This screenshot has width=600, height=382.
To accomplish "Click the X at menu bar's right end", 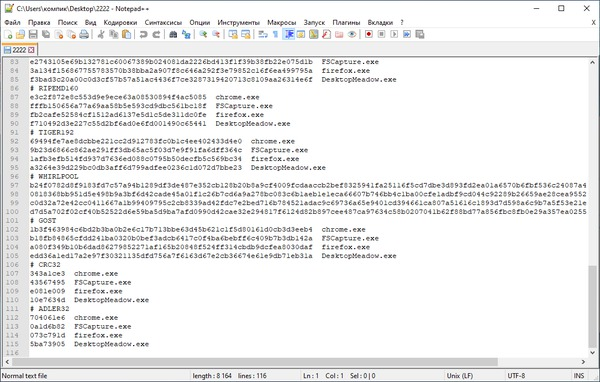I will (x=593, y=23).
